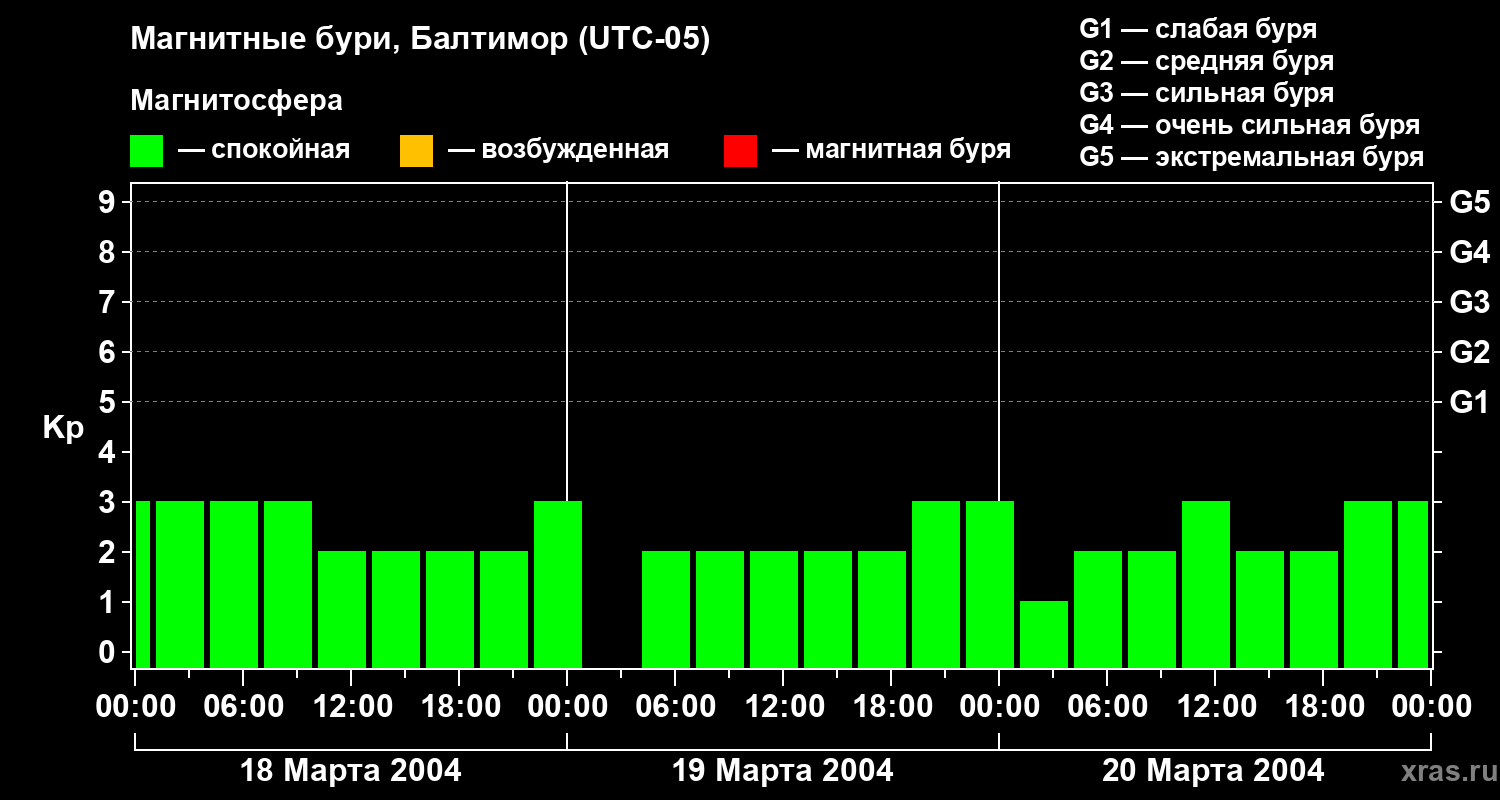Click the G1 label on right axis
Viewport: 1500px width, 800px height.
[1469, 403]
